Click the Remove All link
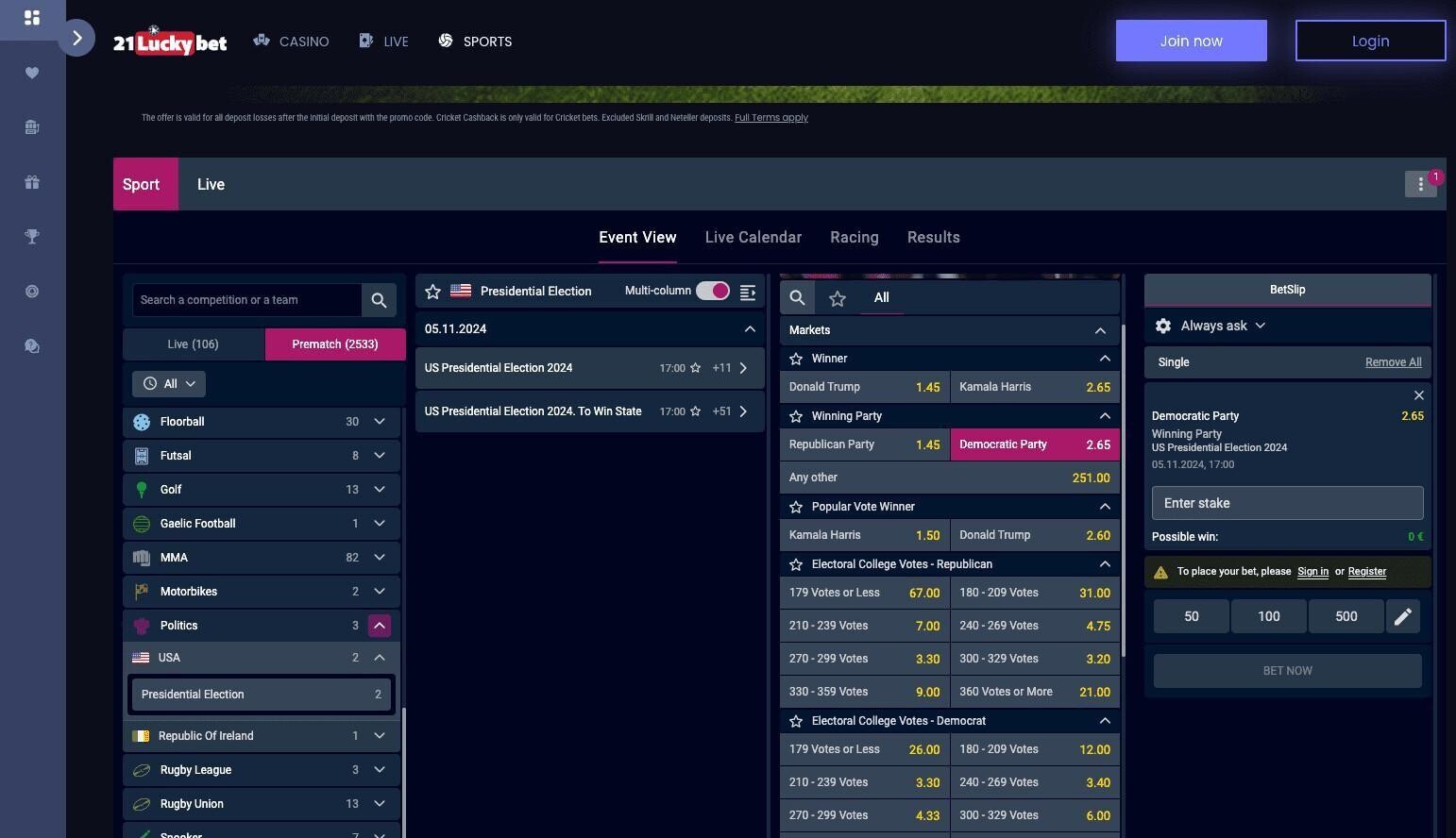Screen dimensions: 1456x838 (1393, 362)
